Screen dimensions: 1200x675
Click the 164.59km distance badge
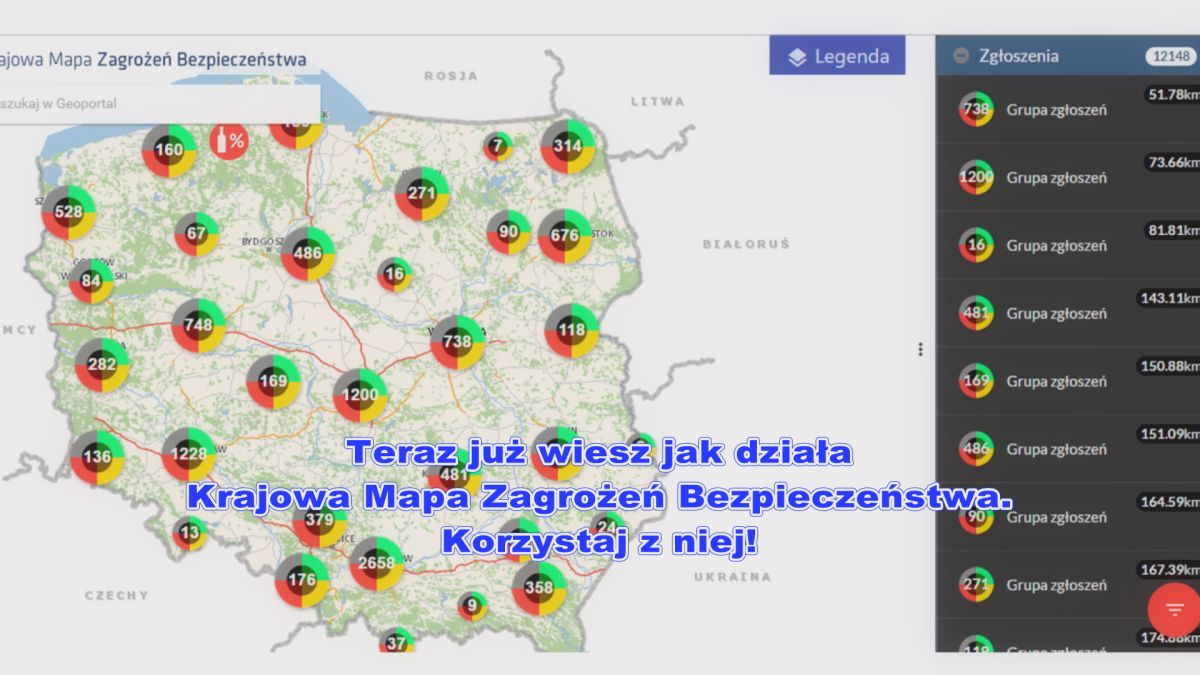[1169, 502]
